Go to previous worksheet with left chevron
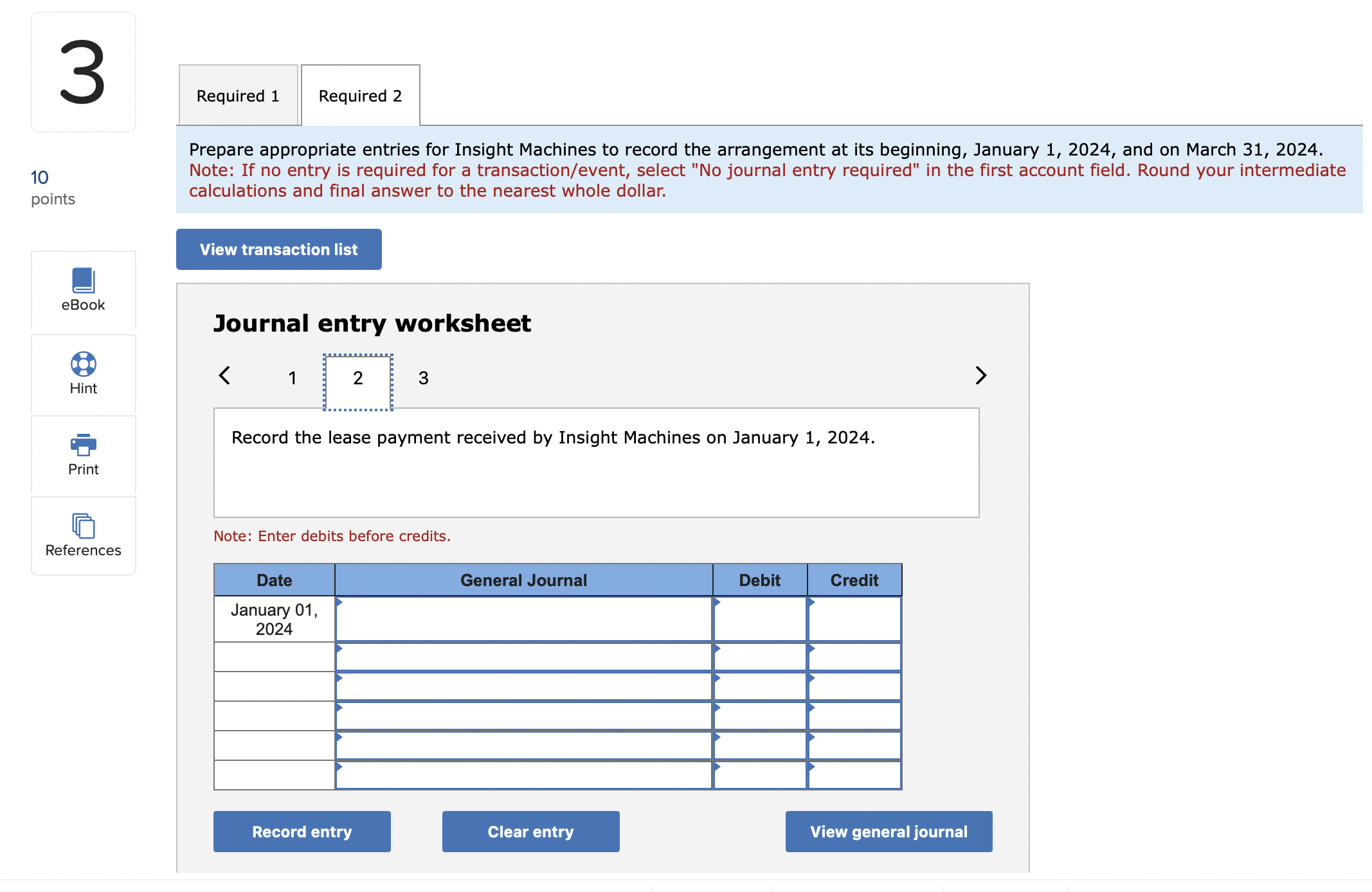The height and width of the screenshot is (892, 1372). [224, 375]
